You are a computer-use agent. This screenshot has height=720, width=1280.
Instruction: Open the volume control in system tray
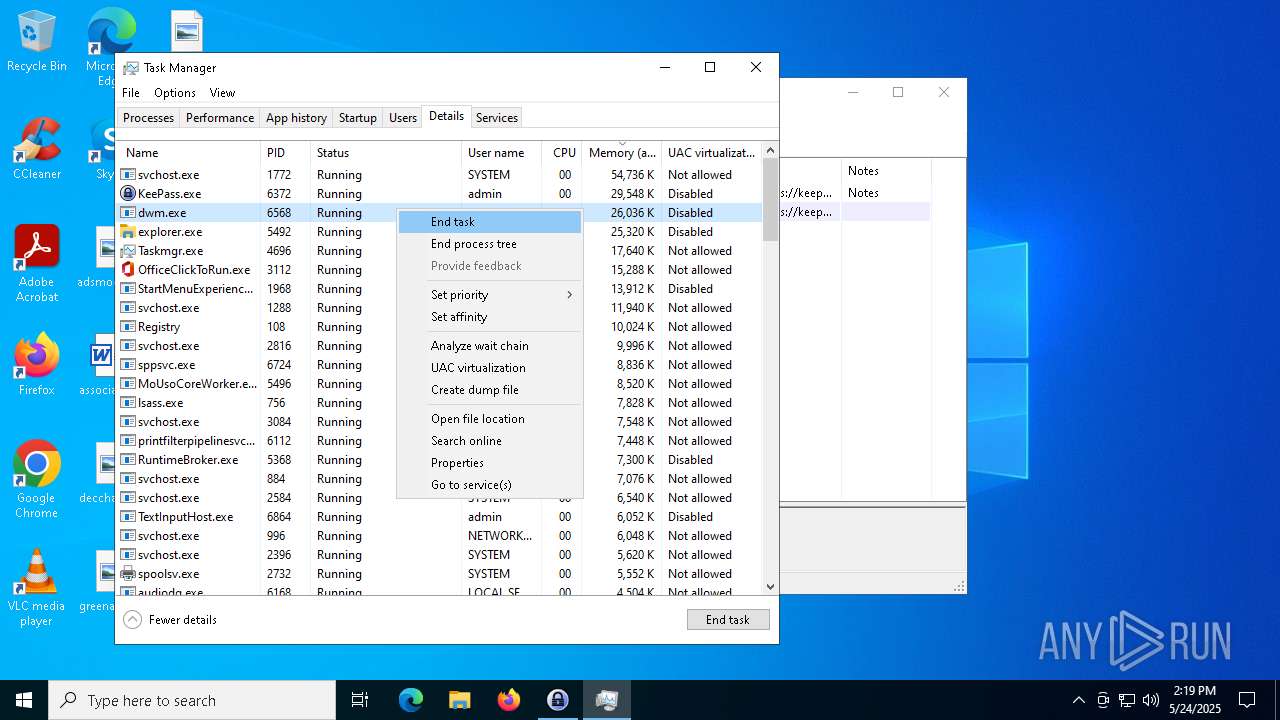point(1151,700)
